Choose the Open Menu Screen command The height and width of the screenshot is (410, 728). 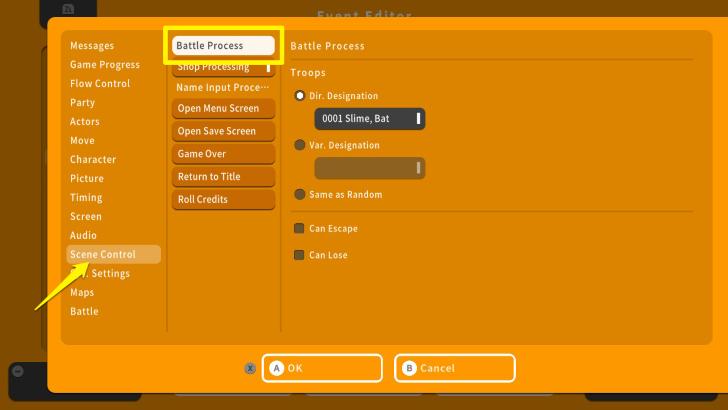click(223, 108)
